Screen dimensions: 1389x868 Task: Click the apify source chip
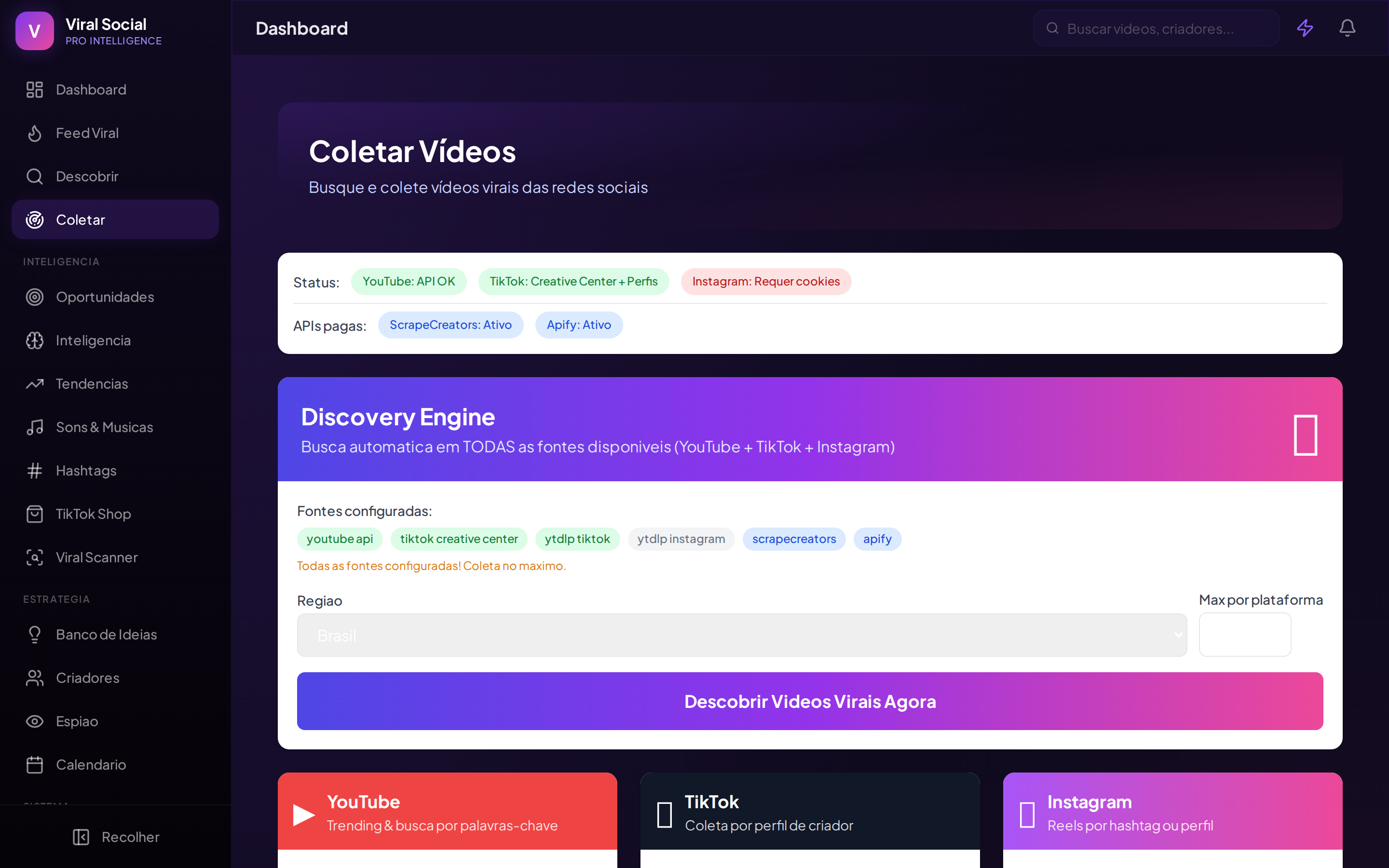[x=877, y=539]
